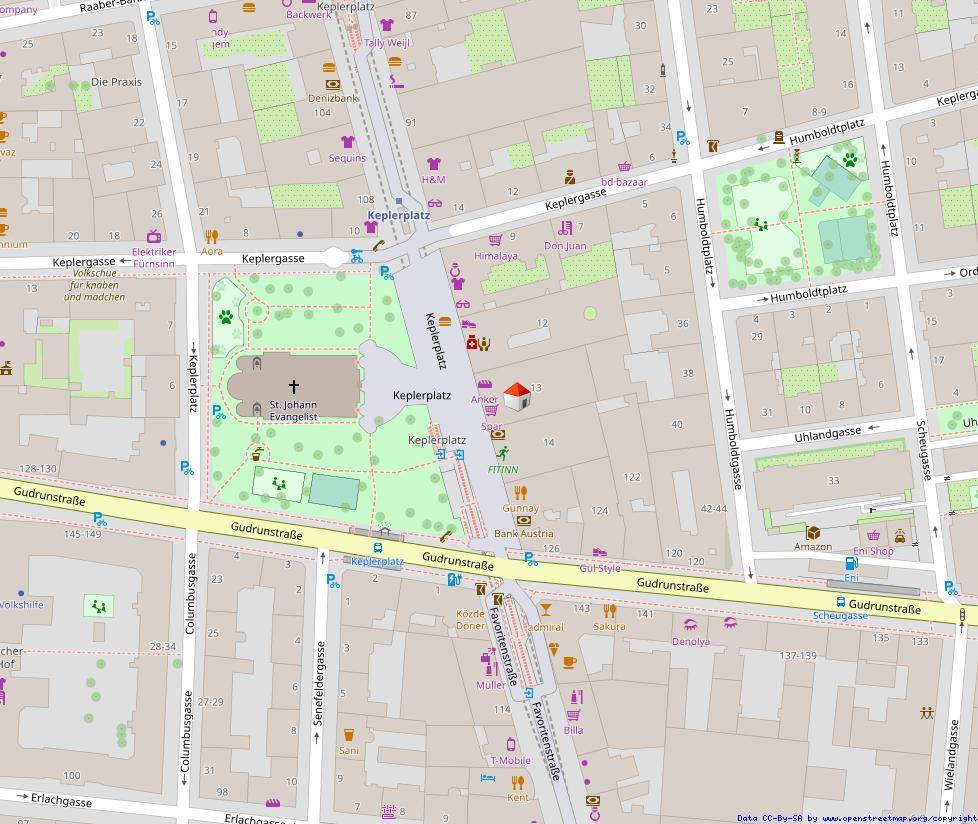Click the Billa supermarket cart icon
The width and height of the screenshot is (978, 824).
[x=573, y=715]
